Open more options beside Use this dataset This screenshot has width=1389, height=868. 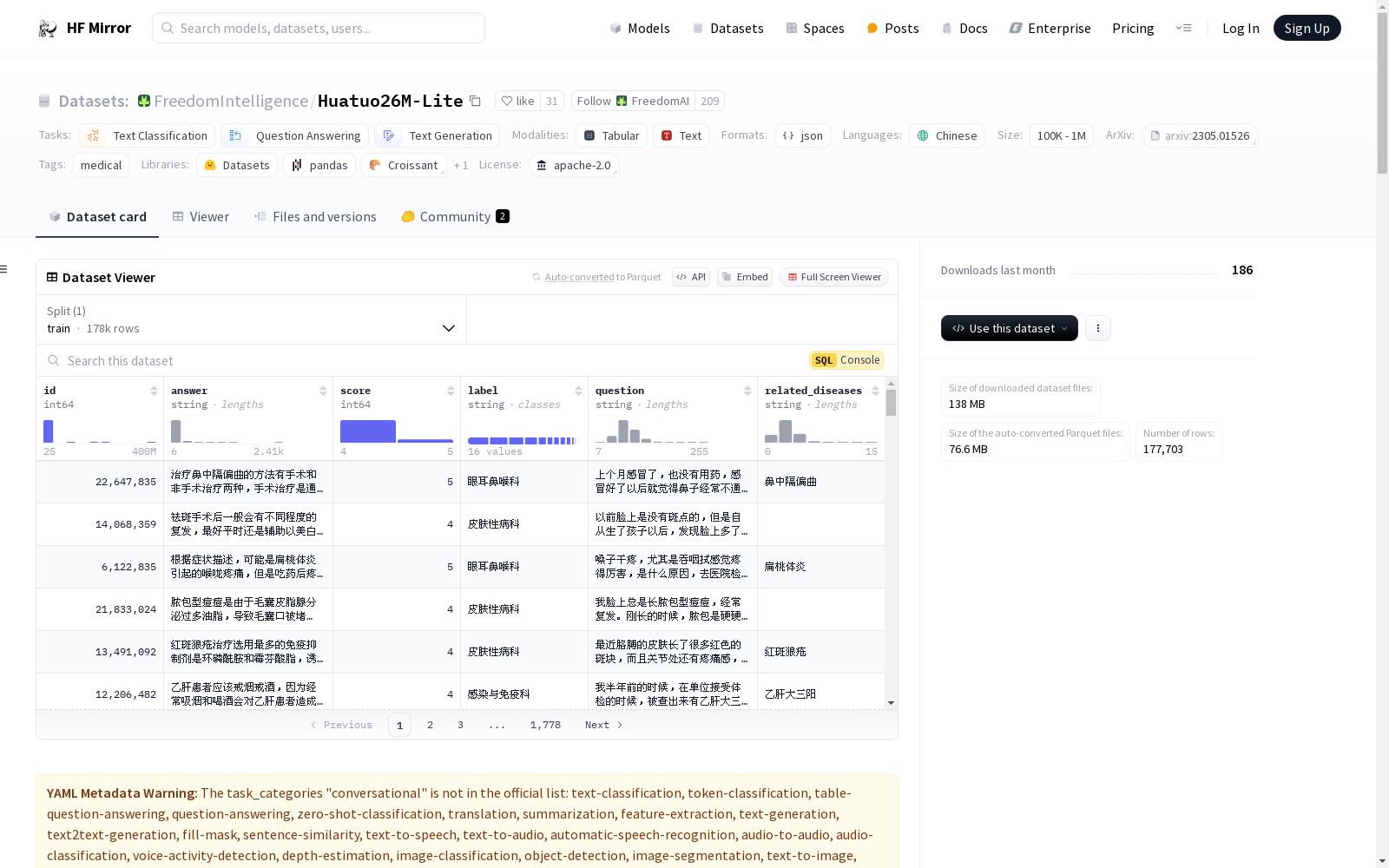1097,328
